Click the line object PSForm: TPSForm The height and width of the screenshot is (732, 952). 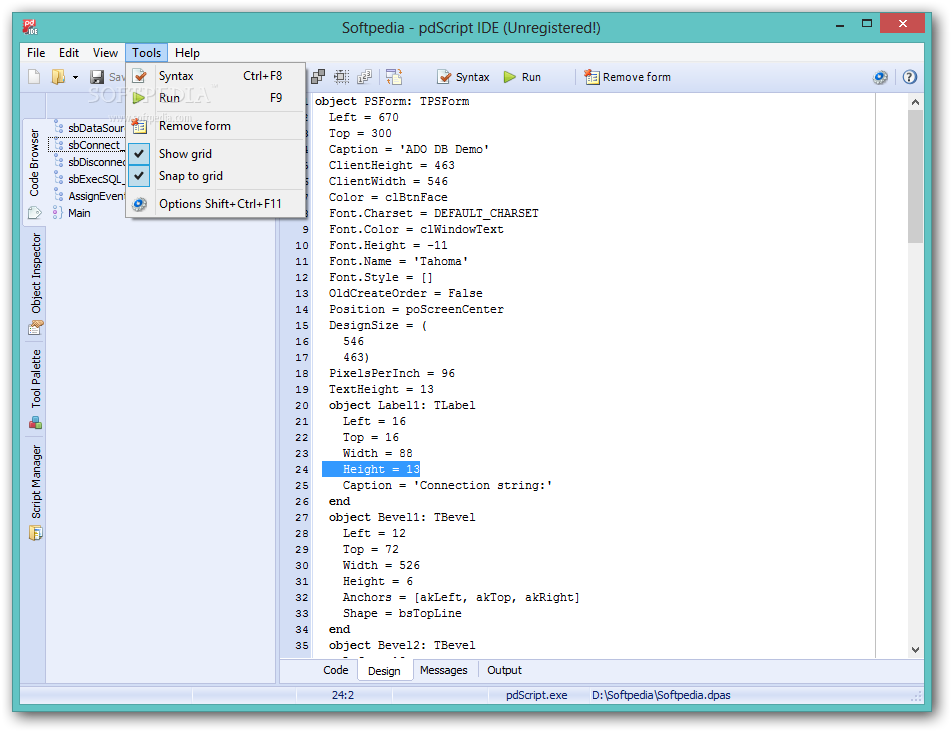coord(392,101)
